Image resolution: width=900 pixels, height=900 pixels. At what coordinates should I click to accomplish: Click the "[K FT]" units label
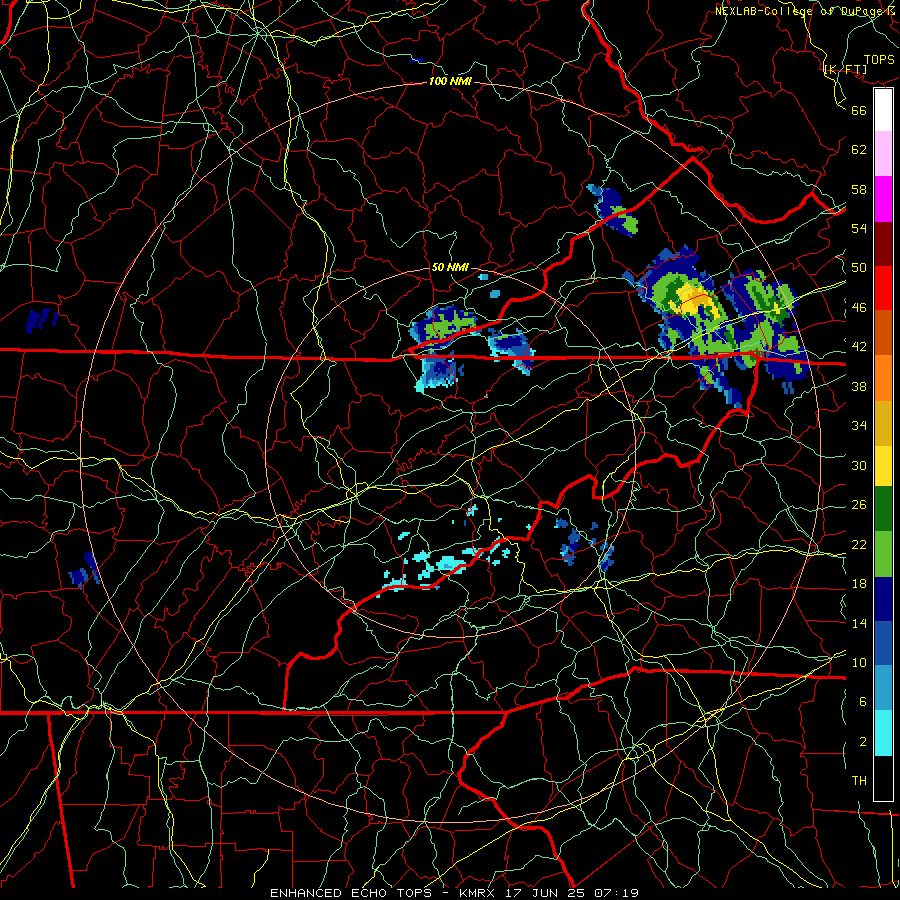click(x=845, y=69)
